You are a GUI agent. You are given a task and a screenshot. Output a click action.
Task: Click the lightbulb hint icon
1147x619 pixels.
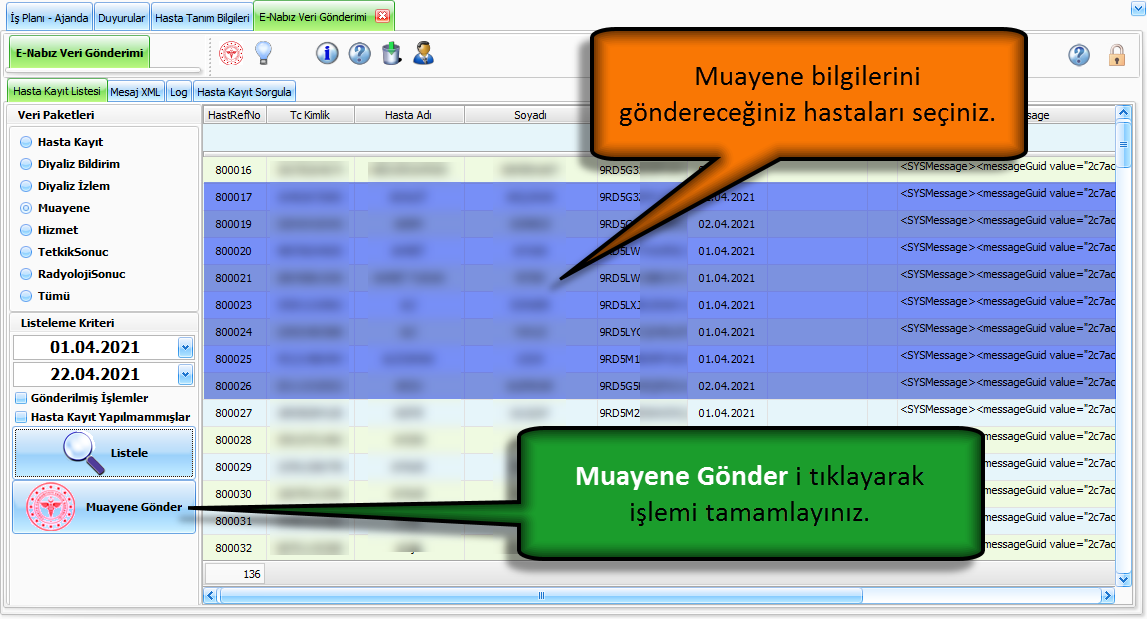[263, 53]
